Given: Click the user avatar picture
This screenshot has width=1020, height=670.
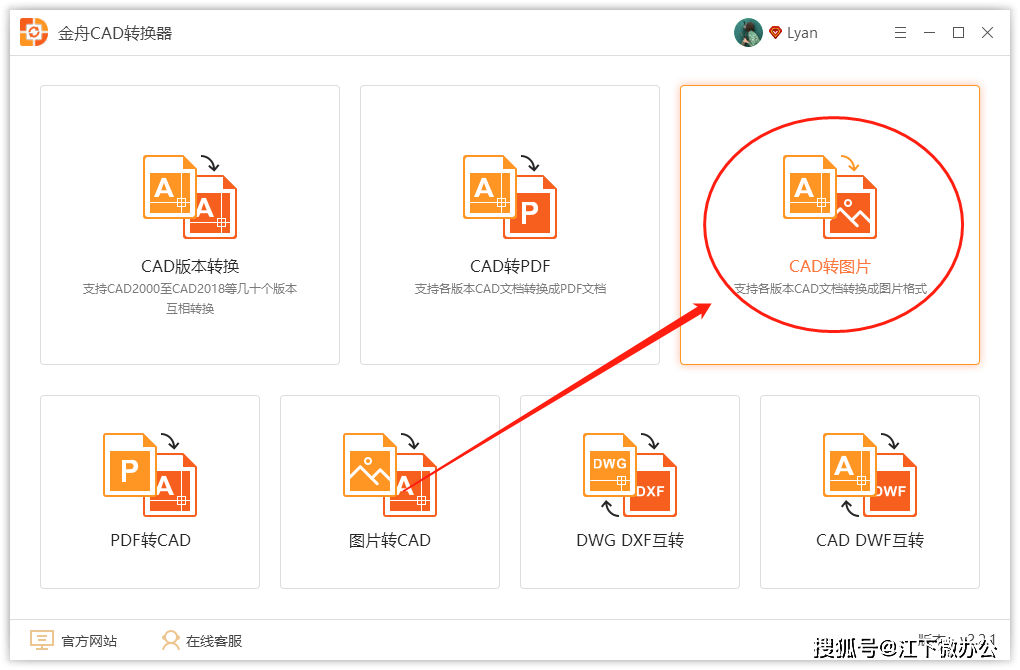Looking at the screenshot, I should [x=748, y=33].
